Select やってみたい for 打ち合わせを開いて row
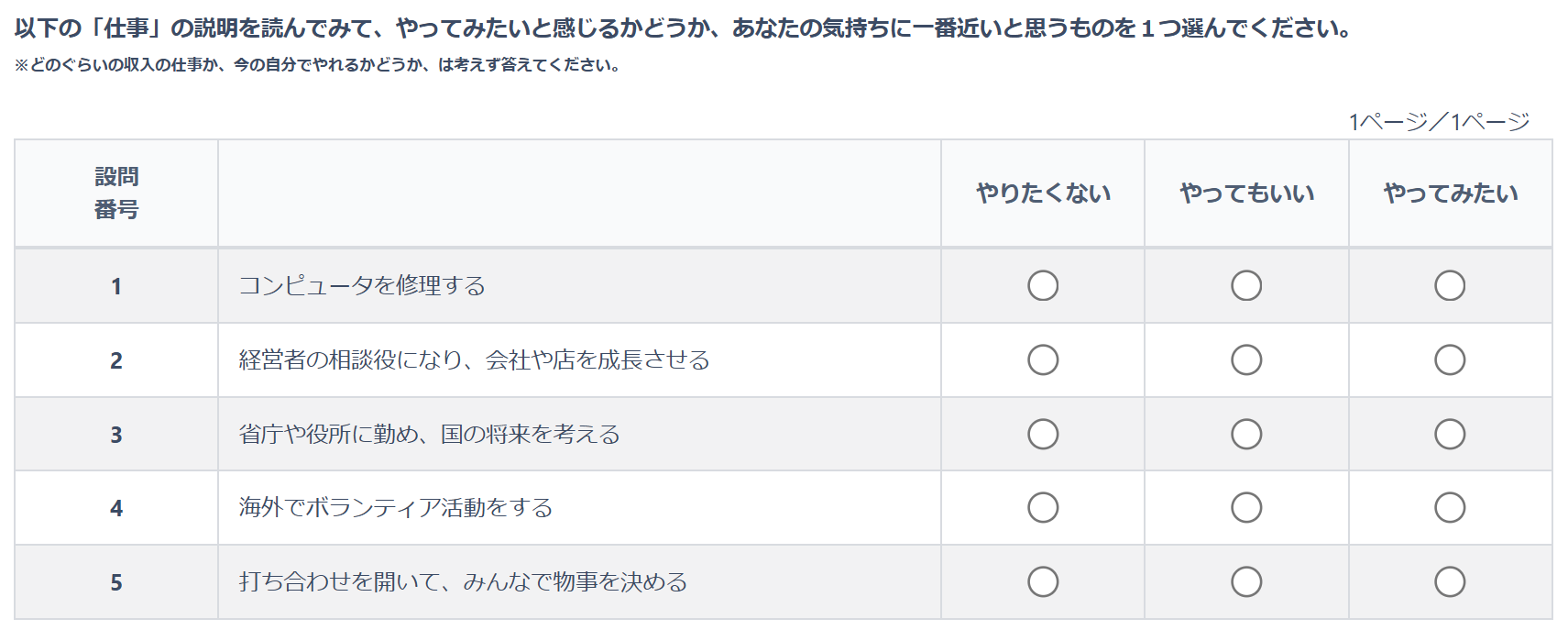This screenshot has height=641, width=1568. click(x=1450, y=581)
